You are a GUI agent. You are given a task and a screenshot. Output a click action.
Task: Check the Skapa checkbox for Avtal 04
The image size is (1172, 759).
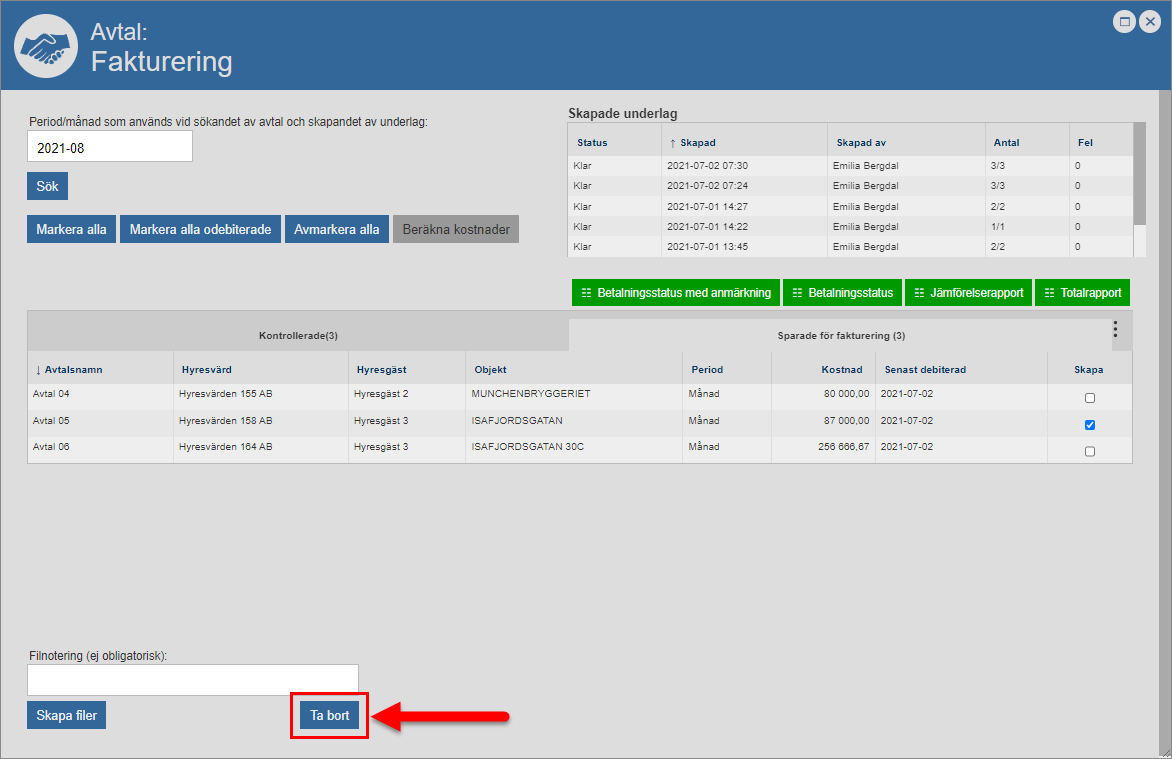tap(1090, 398)
